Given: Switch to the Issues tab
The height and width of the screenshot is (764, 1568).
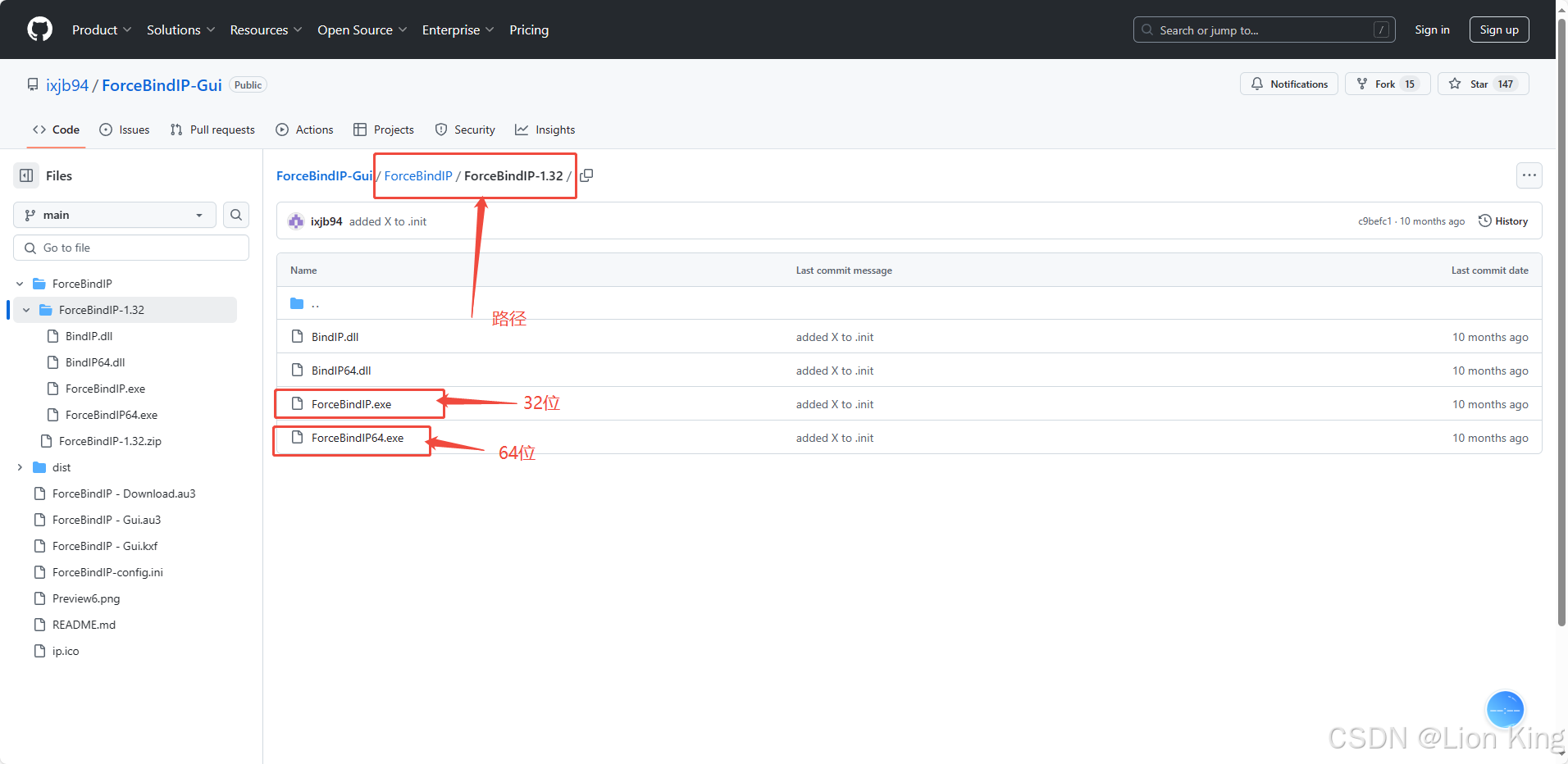Looking at the screenshot, I should (125, 130).
